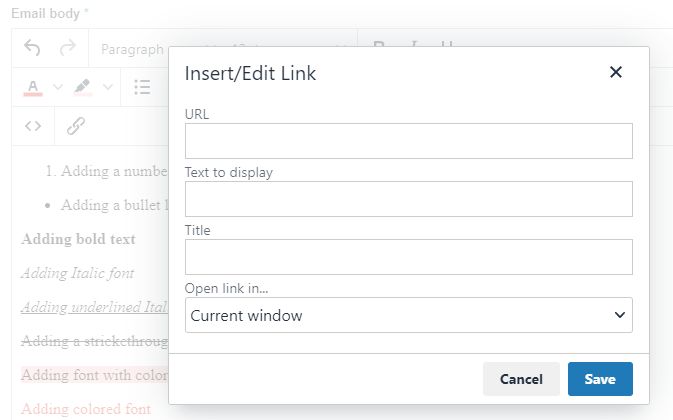
Task: Expand the highlight color chevron
Action: (107, 87)
